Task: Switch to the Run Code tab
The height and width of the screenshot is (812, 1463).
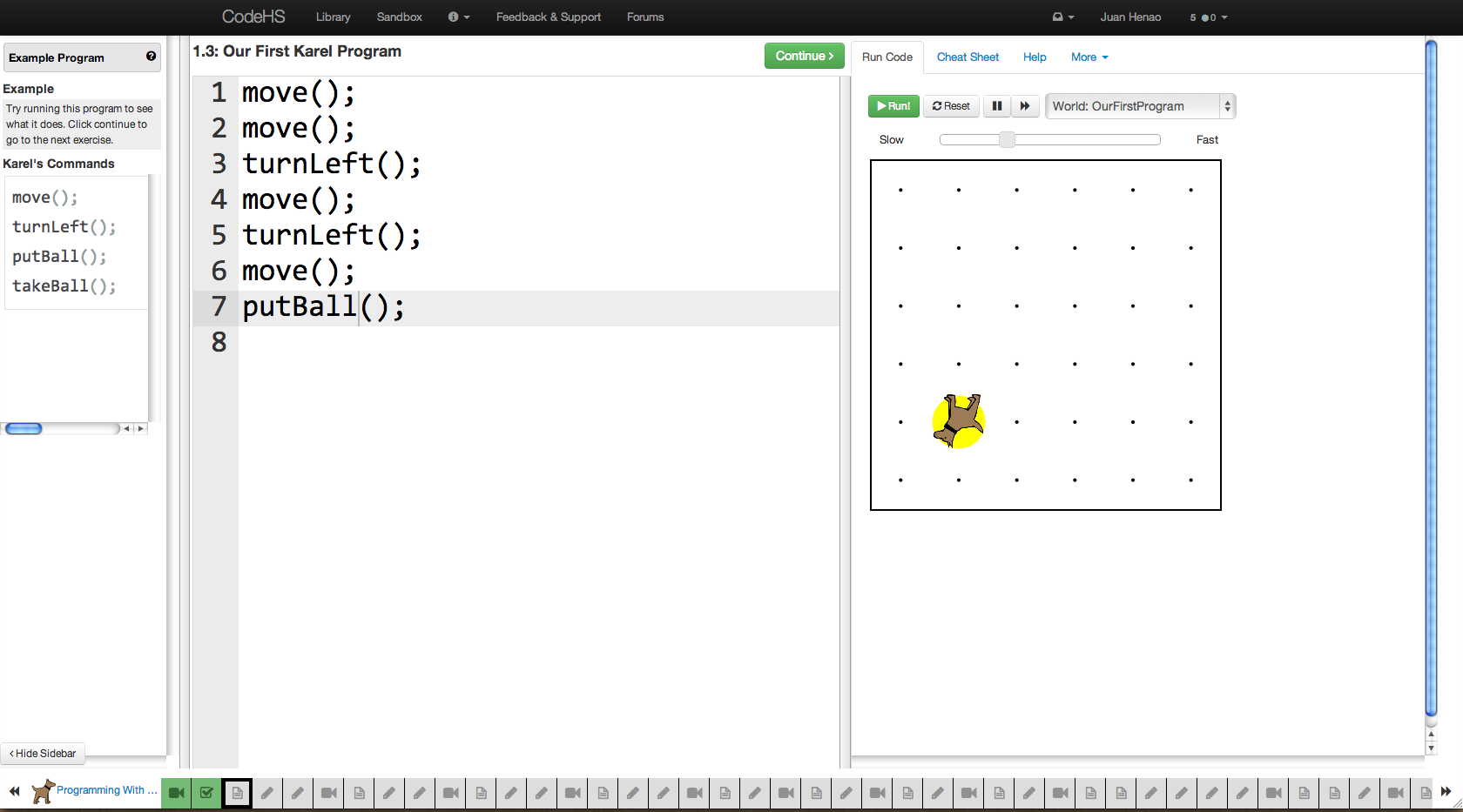Action: tap(887, 57)
